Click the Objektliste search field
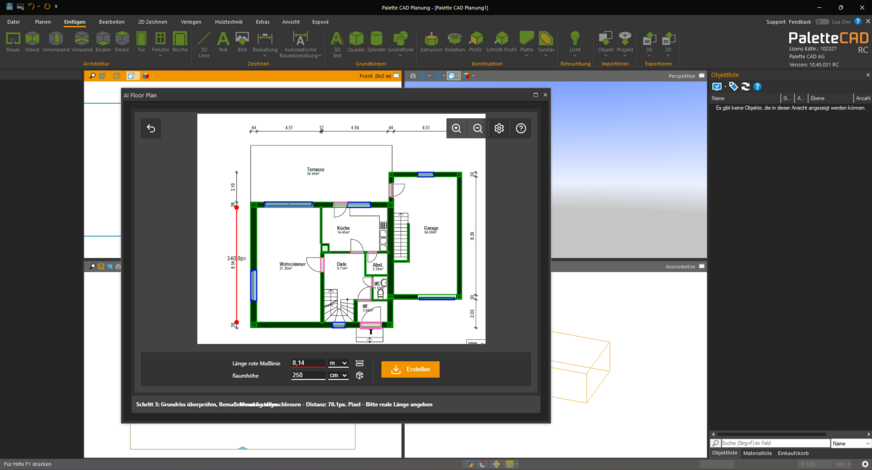This screenshot has width=872, height=470. pyautogui.click(x=775, y=443)
